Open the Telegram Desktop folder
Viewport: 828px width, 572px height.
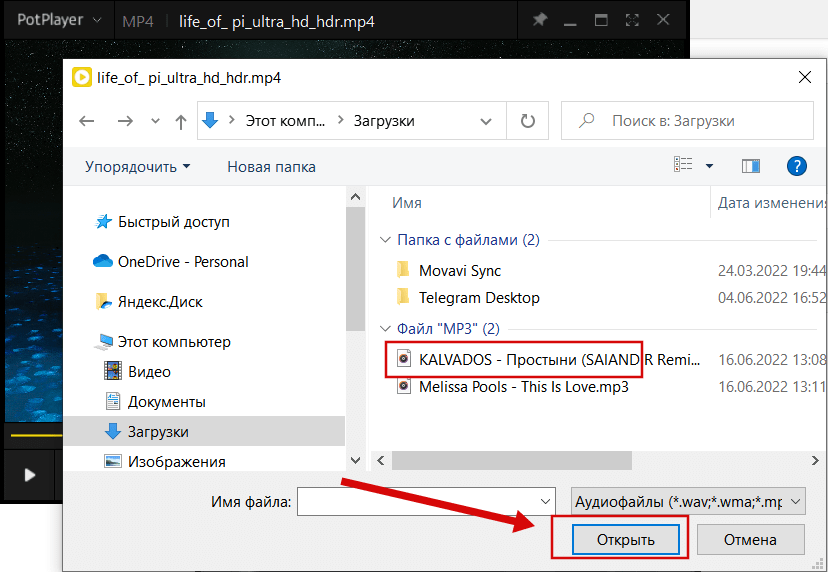(x=478, y=297)
